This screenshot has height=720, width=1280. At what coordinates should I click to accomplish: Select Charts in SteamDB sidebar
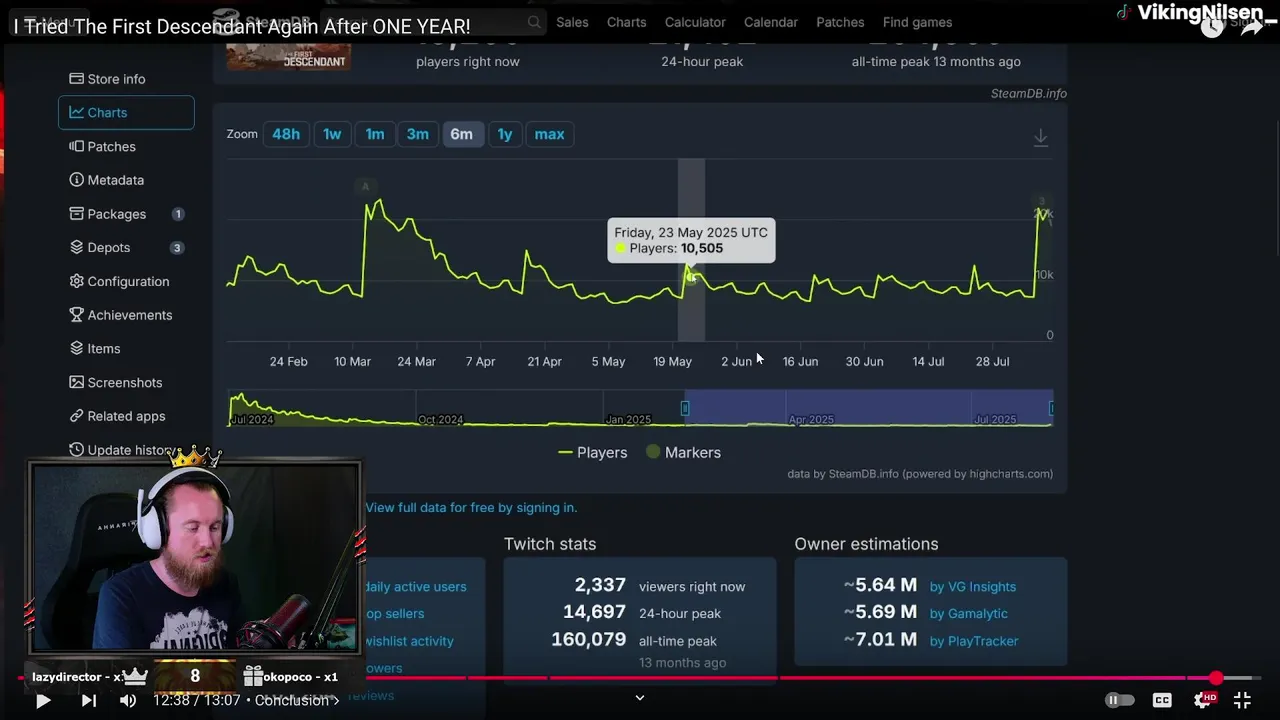click(126, 113)
